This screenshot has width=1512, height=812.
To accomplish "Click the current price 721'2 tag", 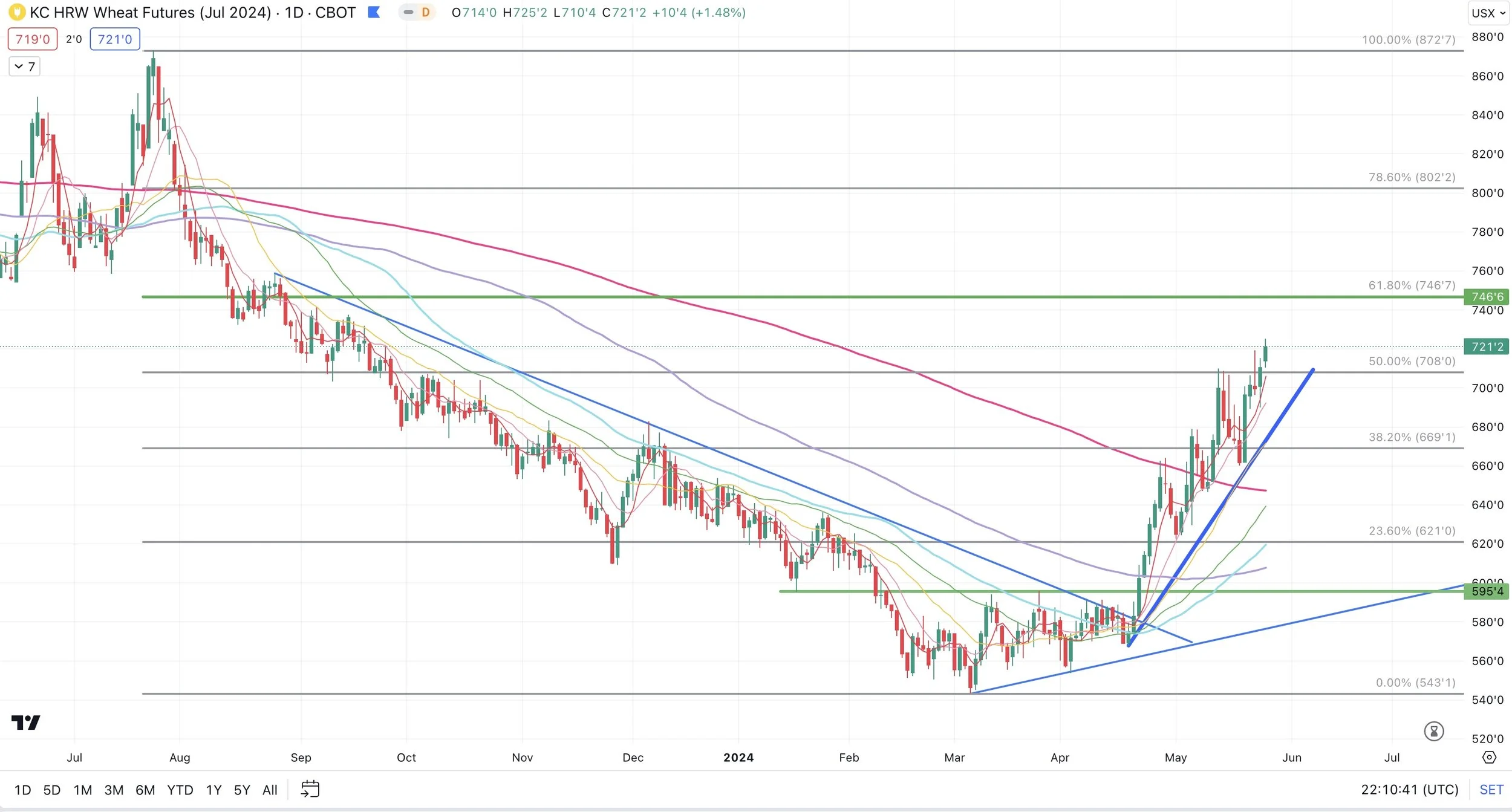I will coord(1487,346).
